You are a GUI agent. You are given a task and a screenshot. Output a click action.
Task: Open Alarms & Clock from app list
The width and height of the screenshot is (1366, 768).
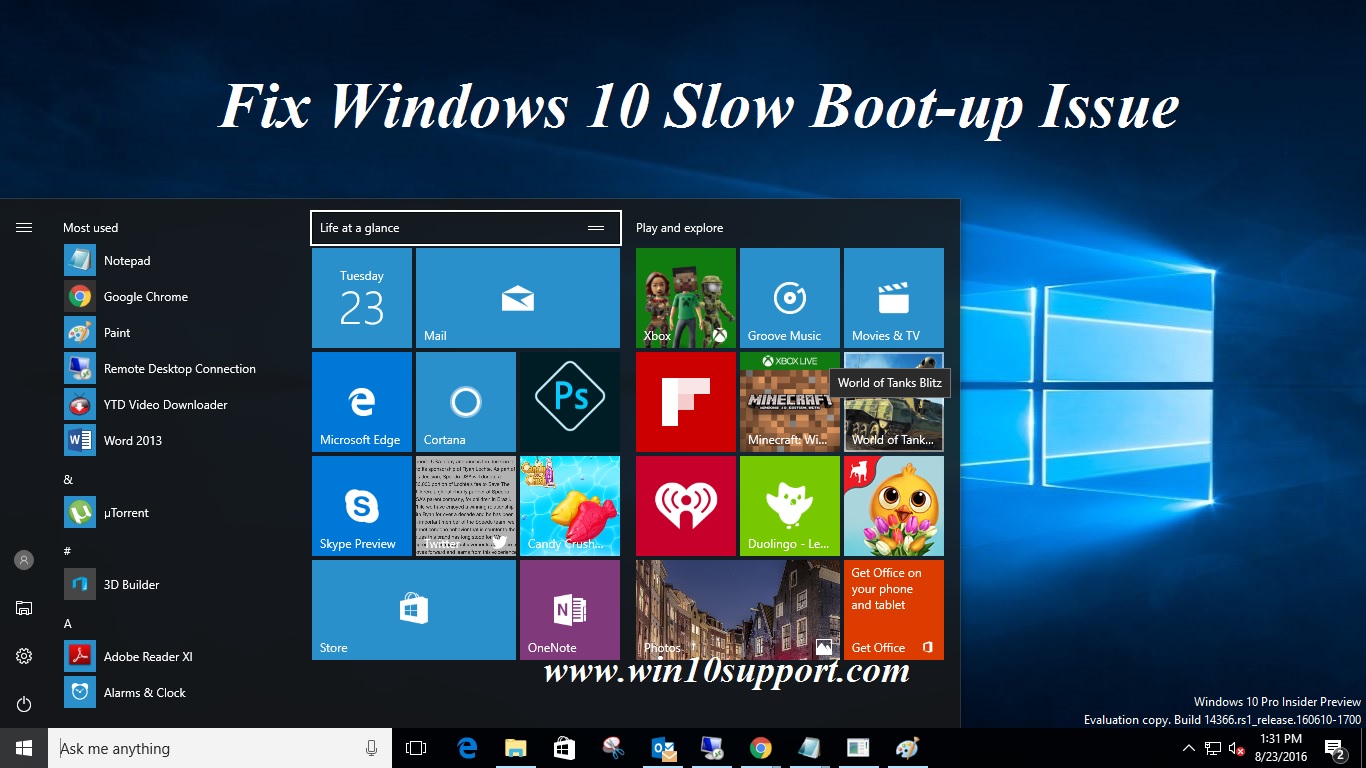coord(180,693)
